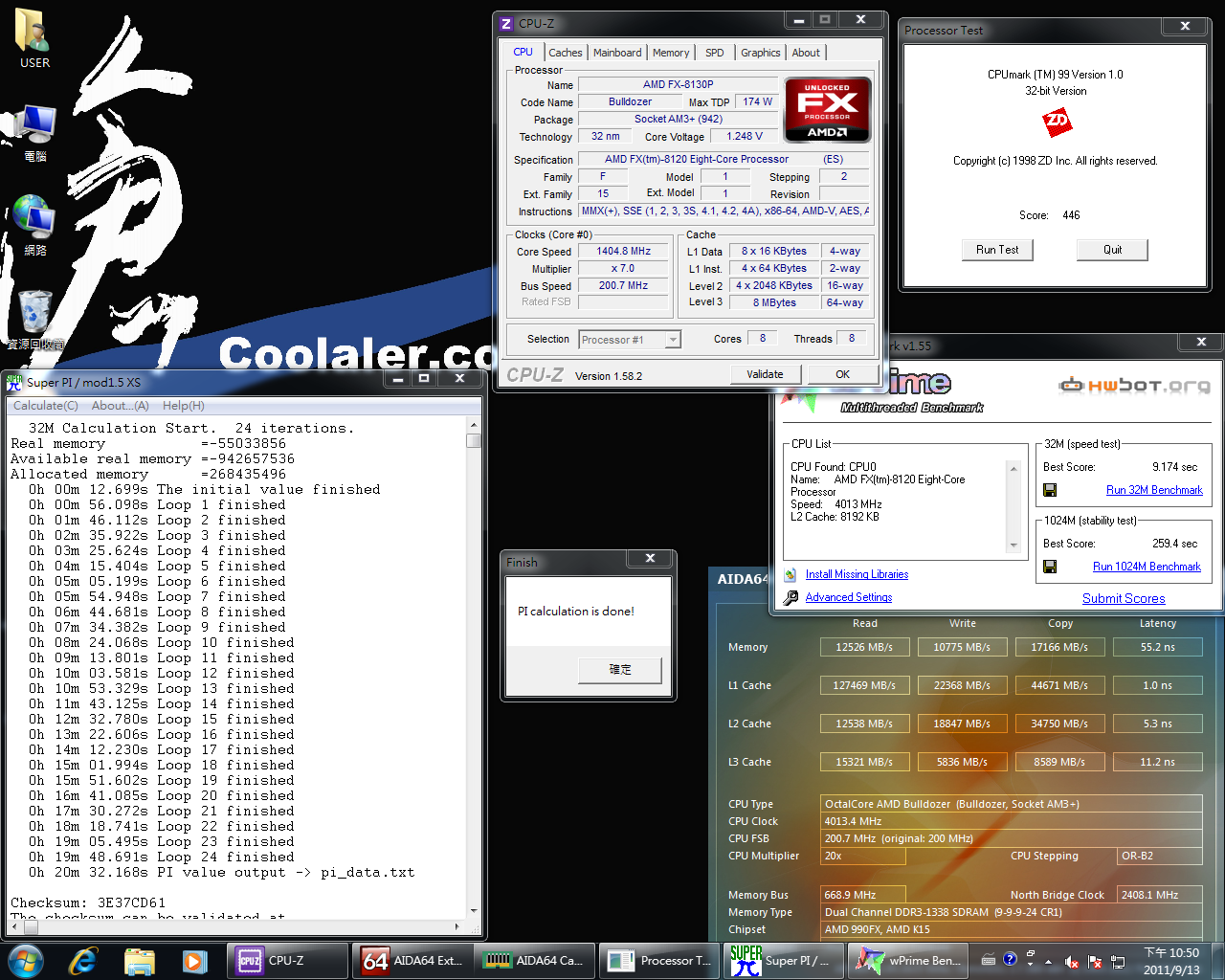Click the Core Speed value field
This screenshot has height=980, width=1225.
click(623, 252)
